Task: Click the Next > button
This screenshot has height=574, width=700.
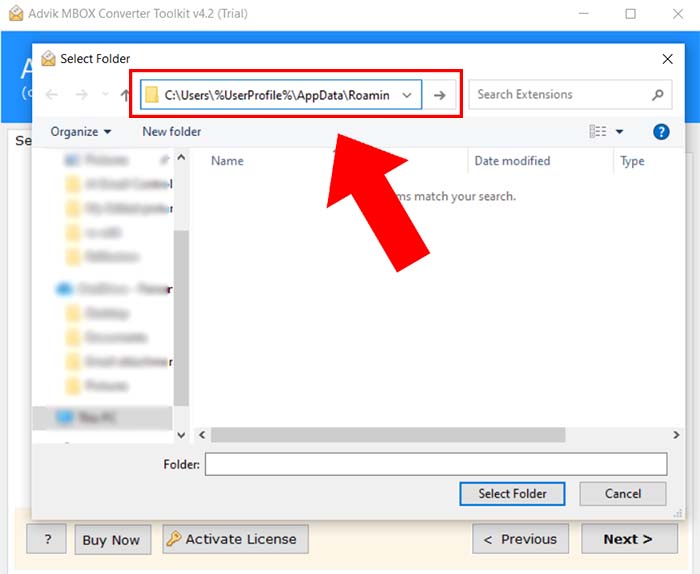Action: 629,539
